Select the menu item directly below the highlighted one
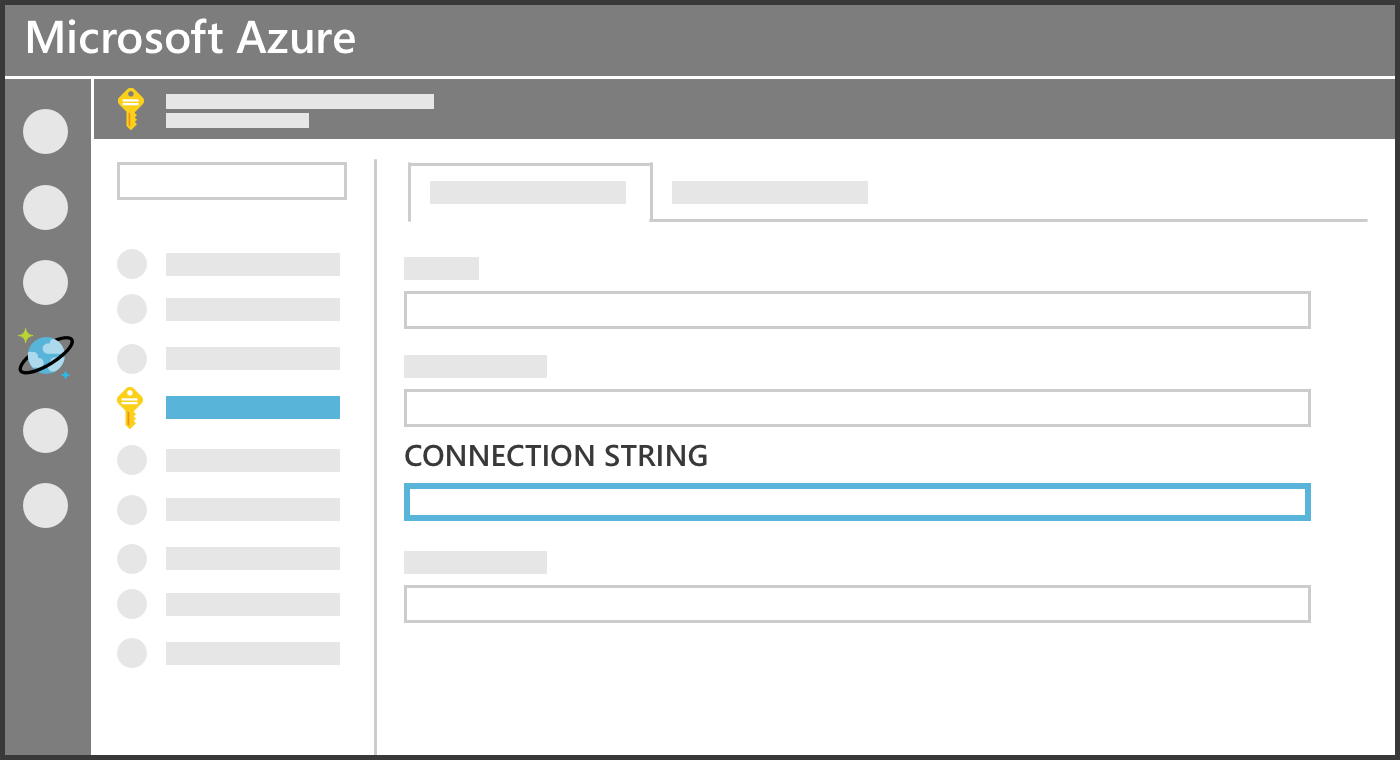1400x760 pixels. pyautogui.click(x=253, y=460)
